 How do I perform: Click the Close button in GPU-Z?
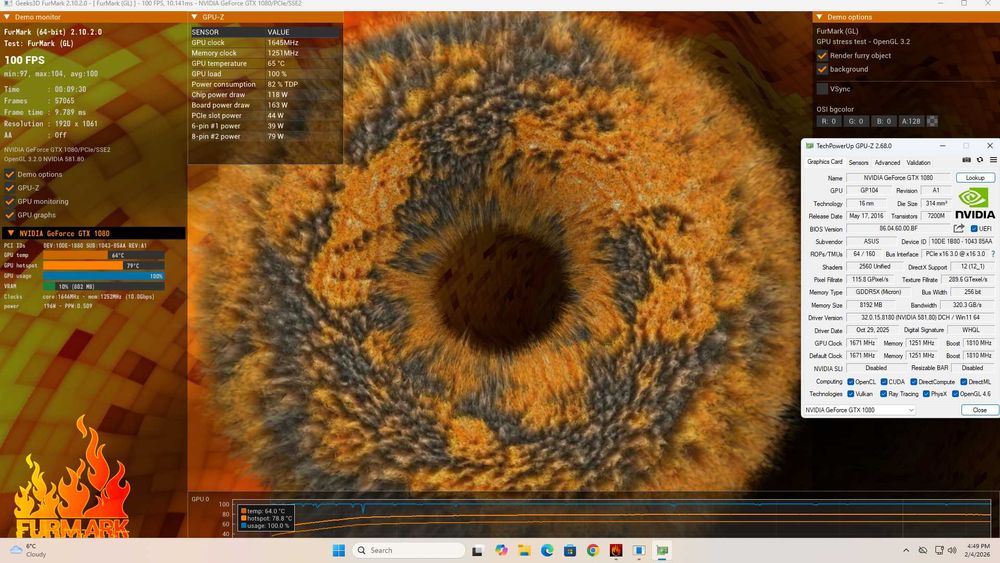pos(979,410)
